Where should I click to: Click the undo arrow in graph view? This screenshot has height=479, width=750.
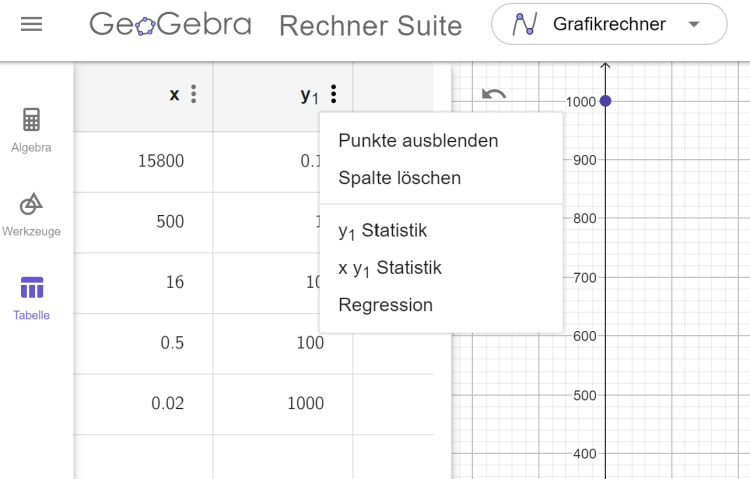click(494, 94)
